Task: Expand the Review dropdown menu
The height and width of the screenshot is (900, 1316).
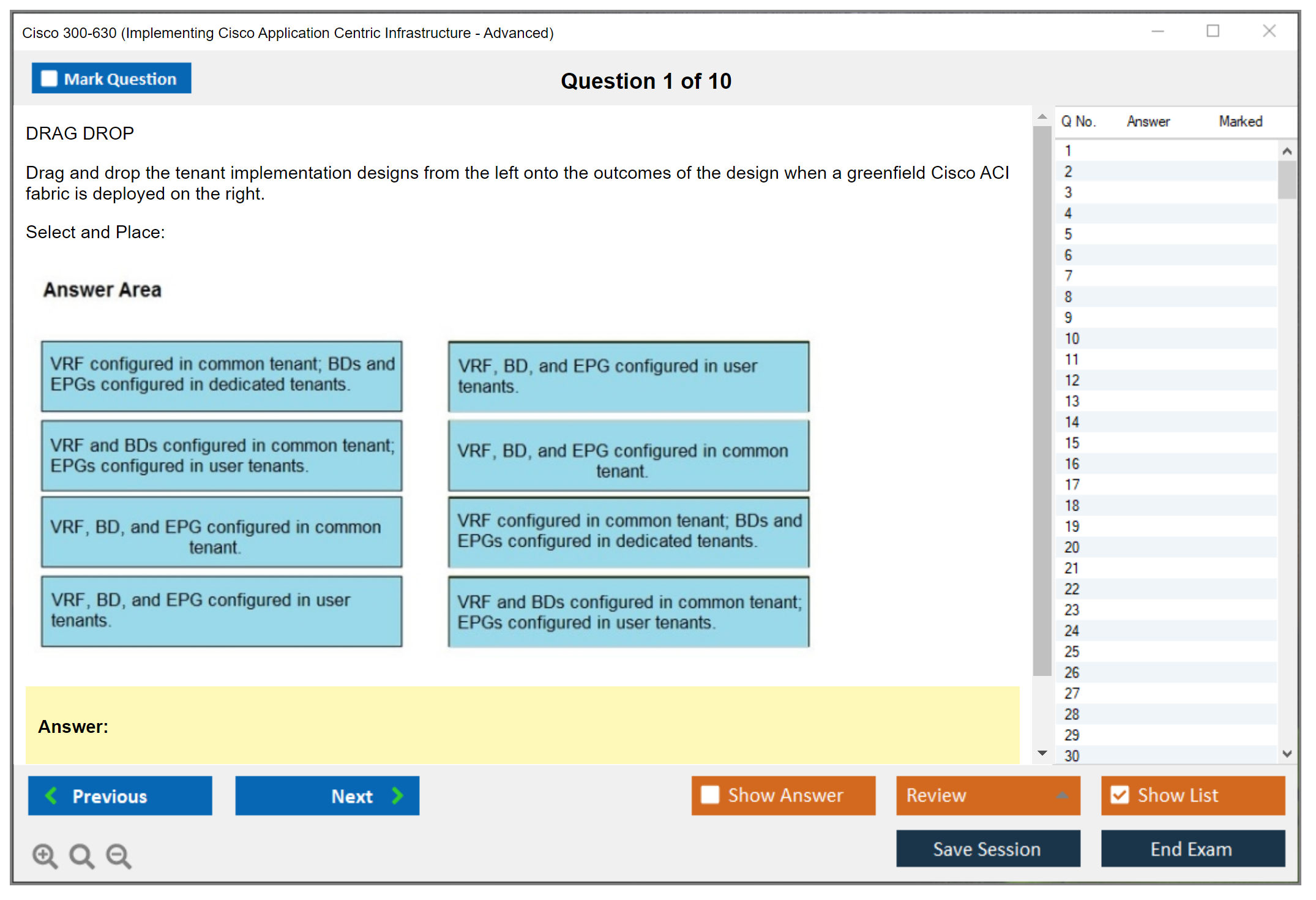Action: [x=1062, y=795]
